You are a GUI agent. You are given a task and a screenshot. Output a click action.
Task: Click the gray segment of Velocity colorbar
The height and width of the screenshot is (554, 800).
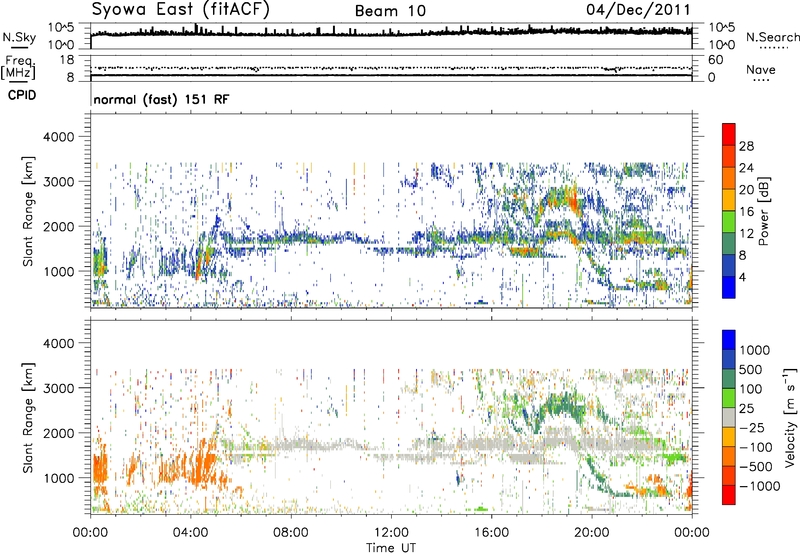pos(729,417)
